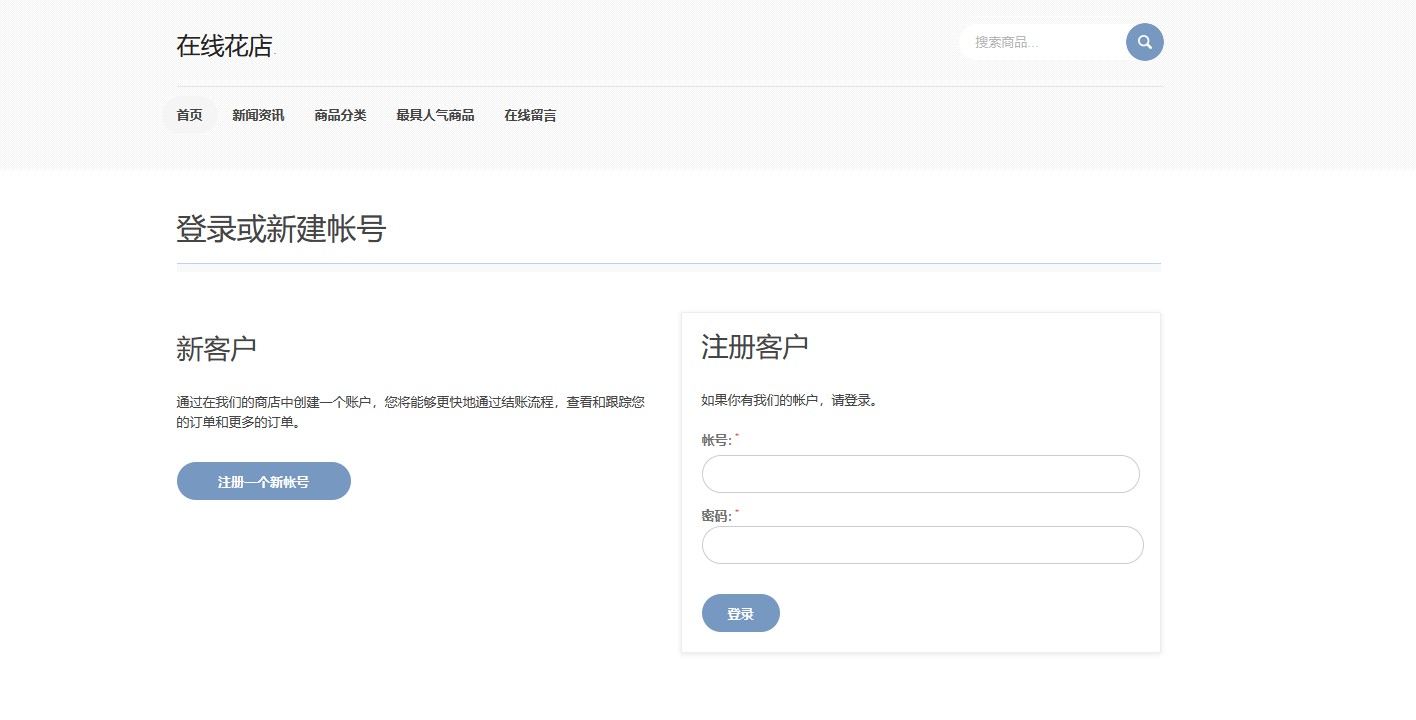Focus the 搜索商品 search field
The image size is (1416, 720).
pos(1044,42)
